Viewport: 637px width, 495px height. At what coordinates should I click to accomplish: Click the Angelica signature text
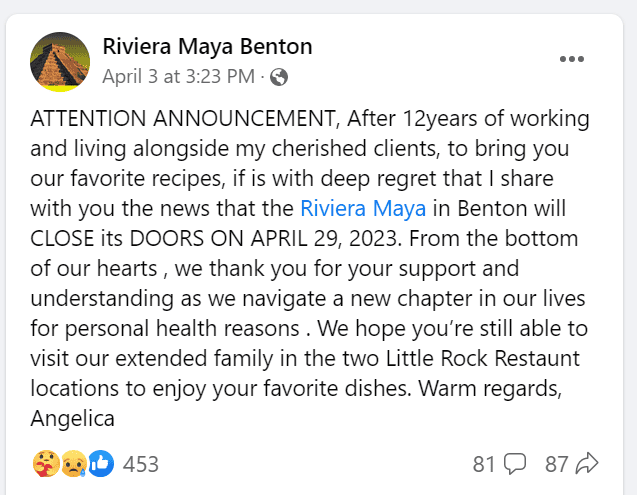pyautogui.click(x=73, y=418)
